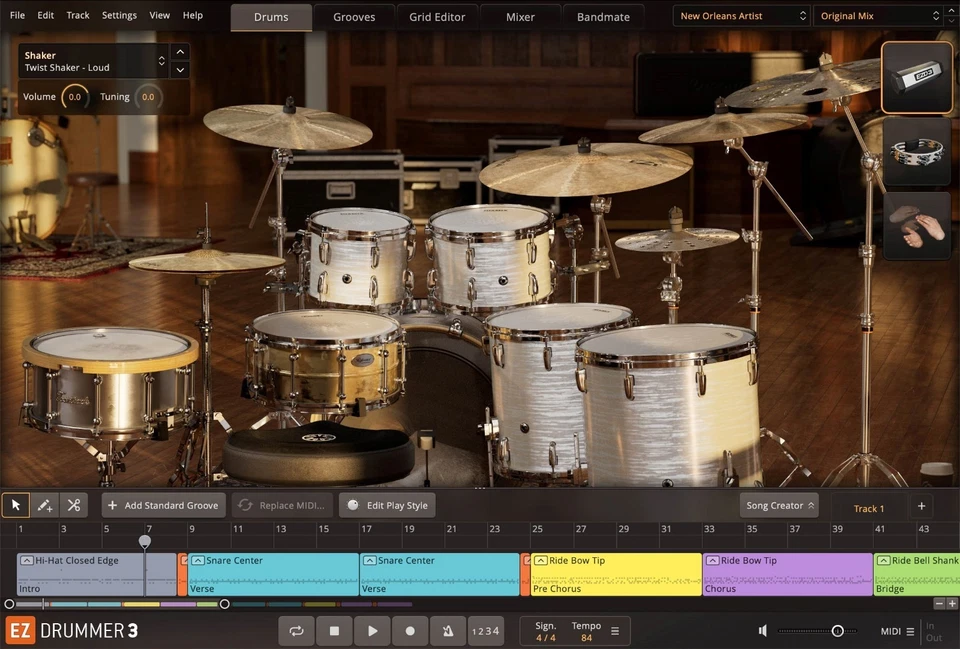Click Add Standard Groove
This screenshot has height=649, width=960.
pos(163,505)
